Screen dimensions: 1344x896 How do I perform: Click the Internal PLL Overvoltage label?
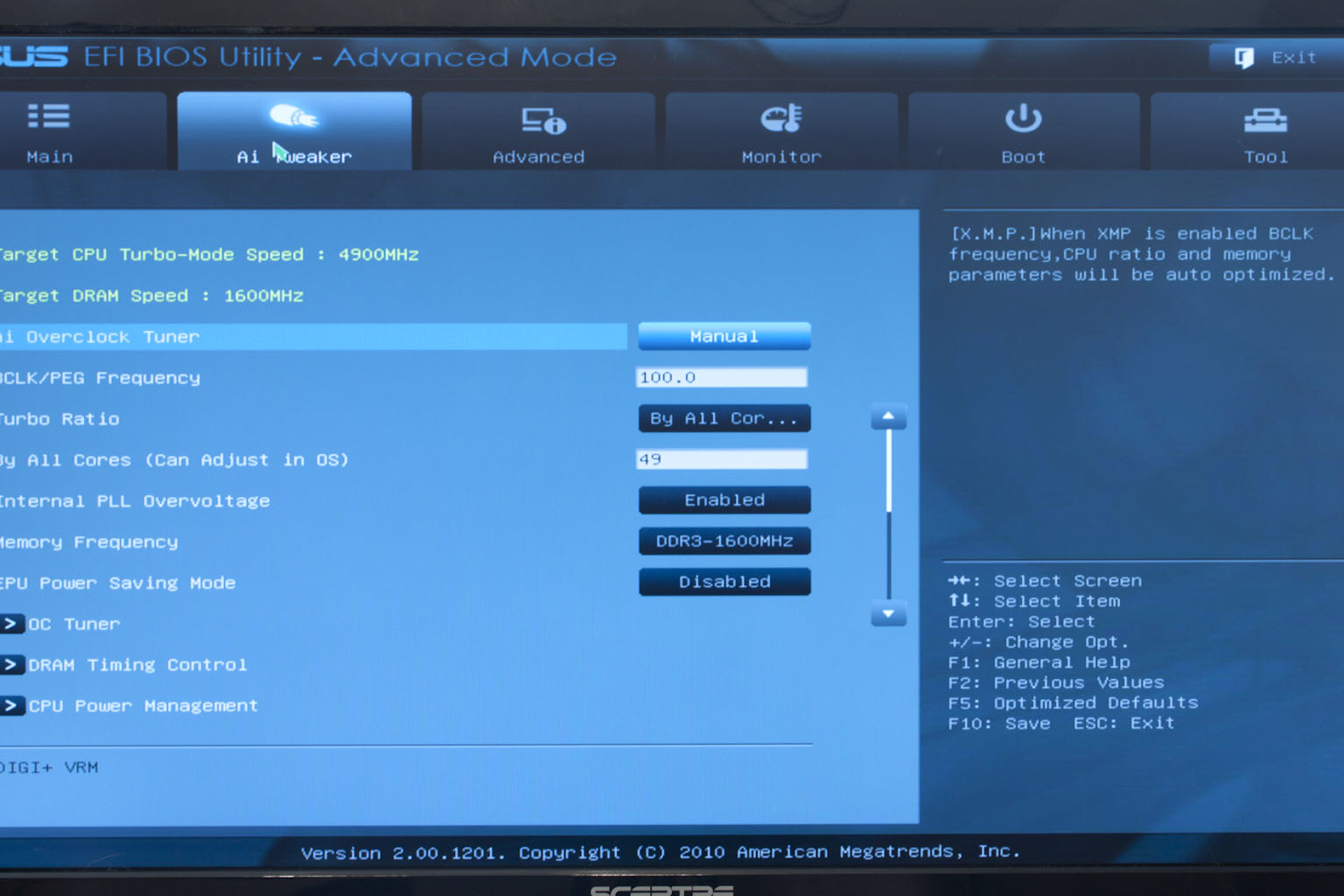coord(135,501)
